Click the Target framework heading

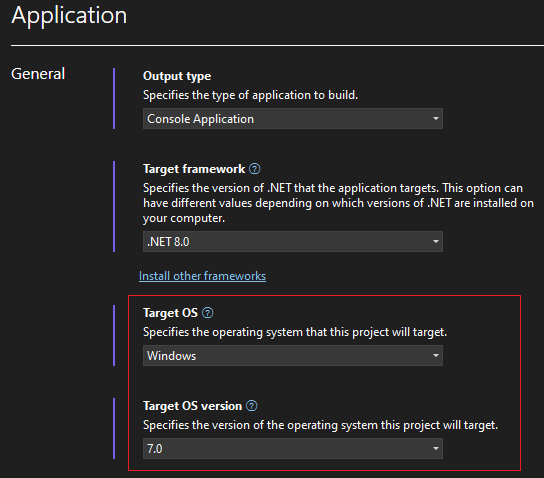point(194,169)
